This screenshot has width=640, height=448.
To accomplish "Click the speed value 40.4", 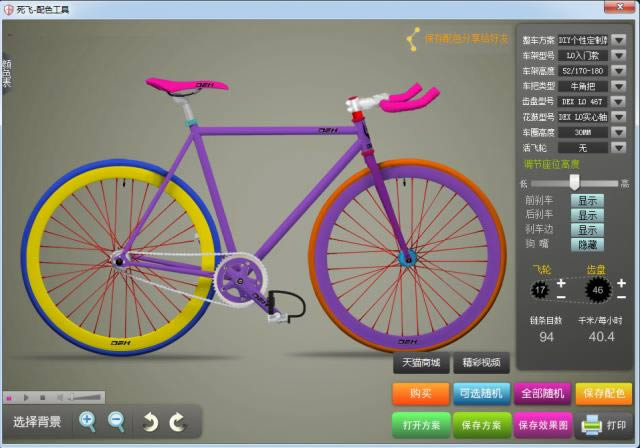I will click(602, 337).
